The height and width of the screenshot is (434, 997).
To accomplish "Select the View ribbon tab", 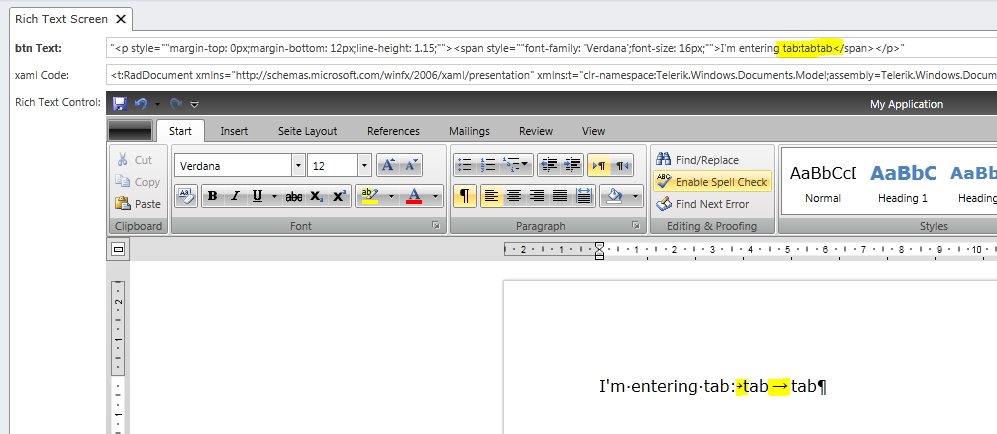I will (x=593, y=131).
